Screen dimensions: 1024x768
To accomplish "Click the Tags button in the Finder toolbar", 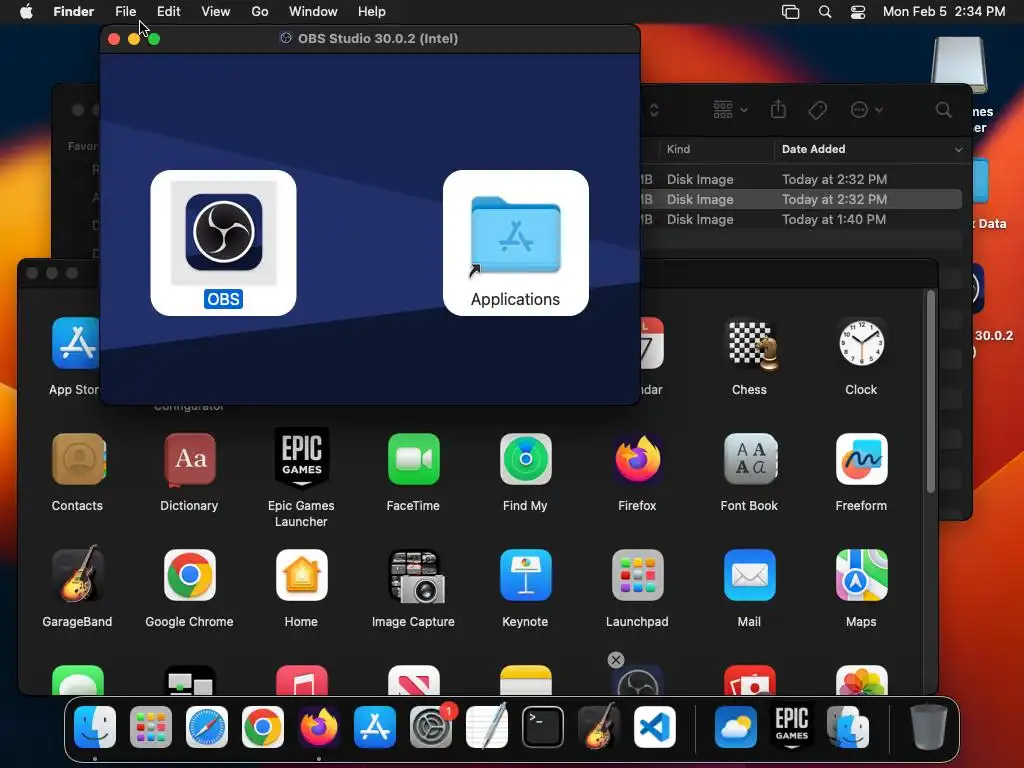I will [817, 110].
